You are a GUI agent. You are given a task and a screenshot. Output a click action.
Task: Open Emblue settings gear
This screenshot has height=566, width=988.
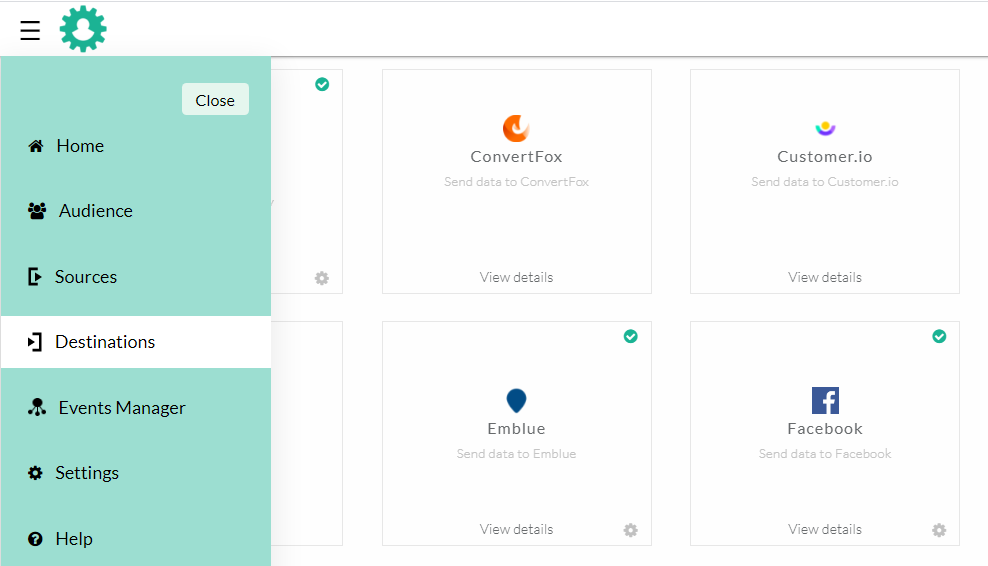(631, 530)
